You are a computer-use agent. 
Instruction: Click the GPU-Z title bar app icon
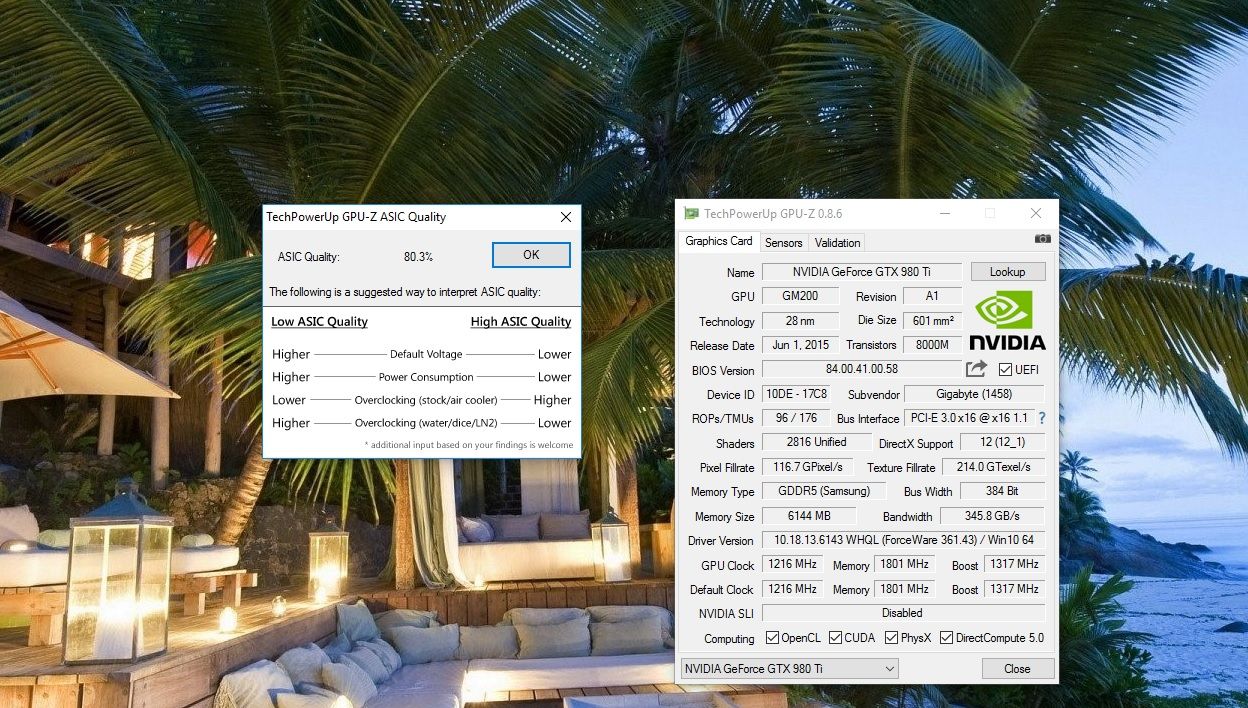[691, 213]
